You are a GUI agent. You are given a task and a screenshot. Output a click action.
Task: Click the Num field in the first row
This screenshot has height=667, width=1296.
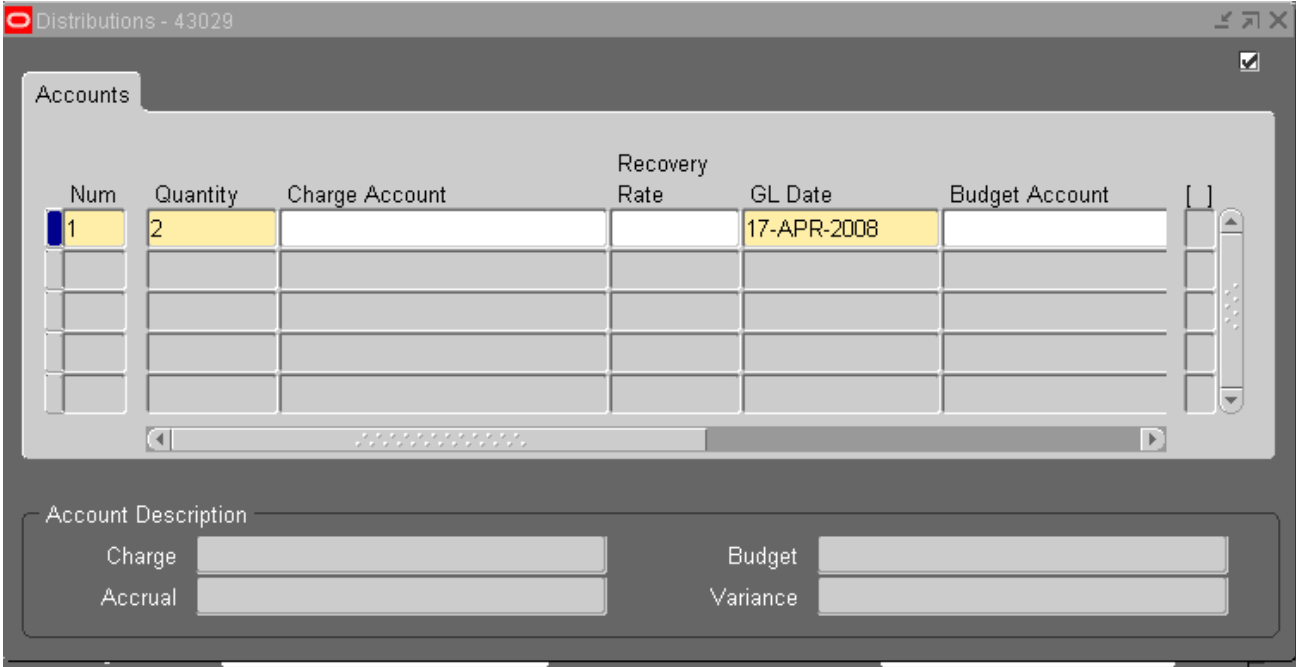pyautogui.click(x=94, y=229)
